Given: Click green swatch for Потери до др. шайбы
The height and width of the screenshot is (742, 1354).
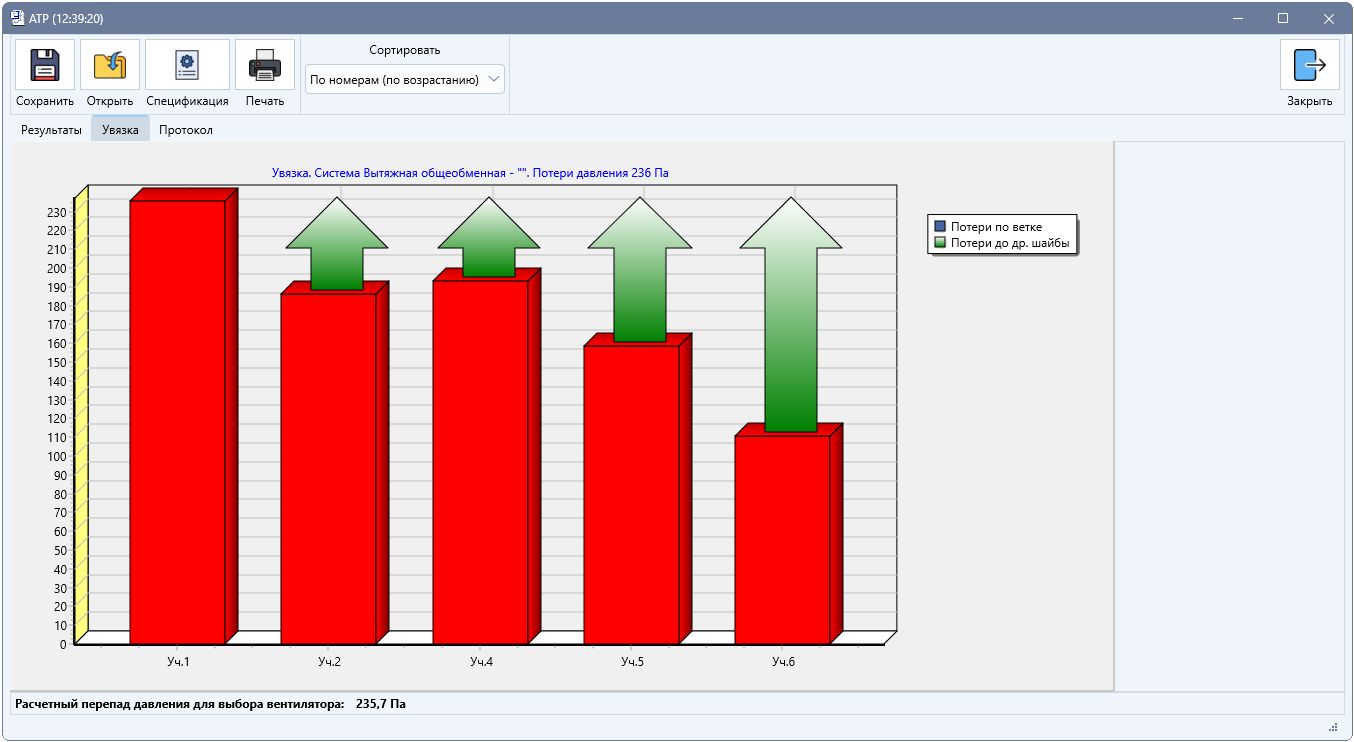Looking at the screenshot, I should [x=939, y=243].
